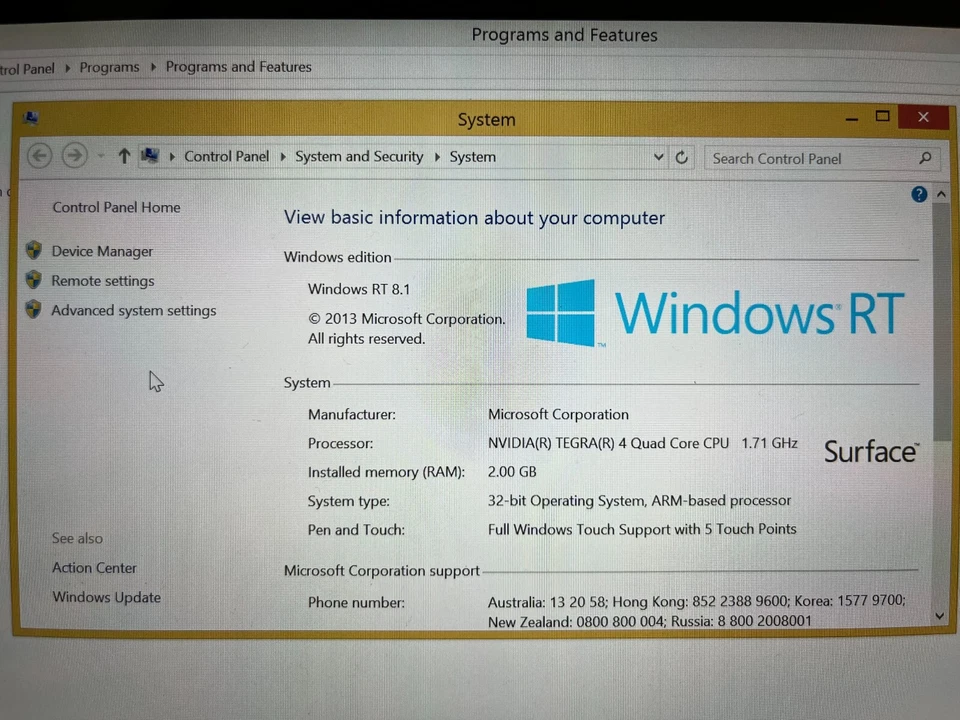Click the forward navigation arrow

74,155
